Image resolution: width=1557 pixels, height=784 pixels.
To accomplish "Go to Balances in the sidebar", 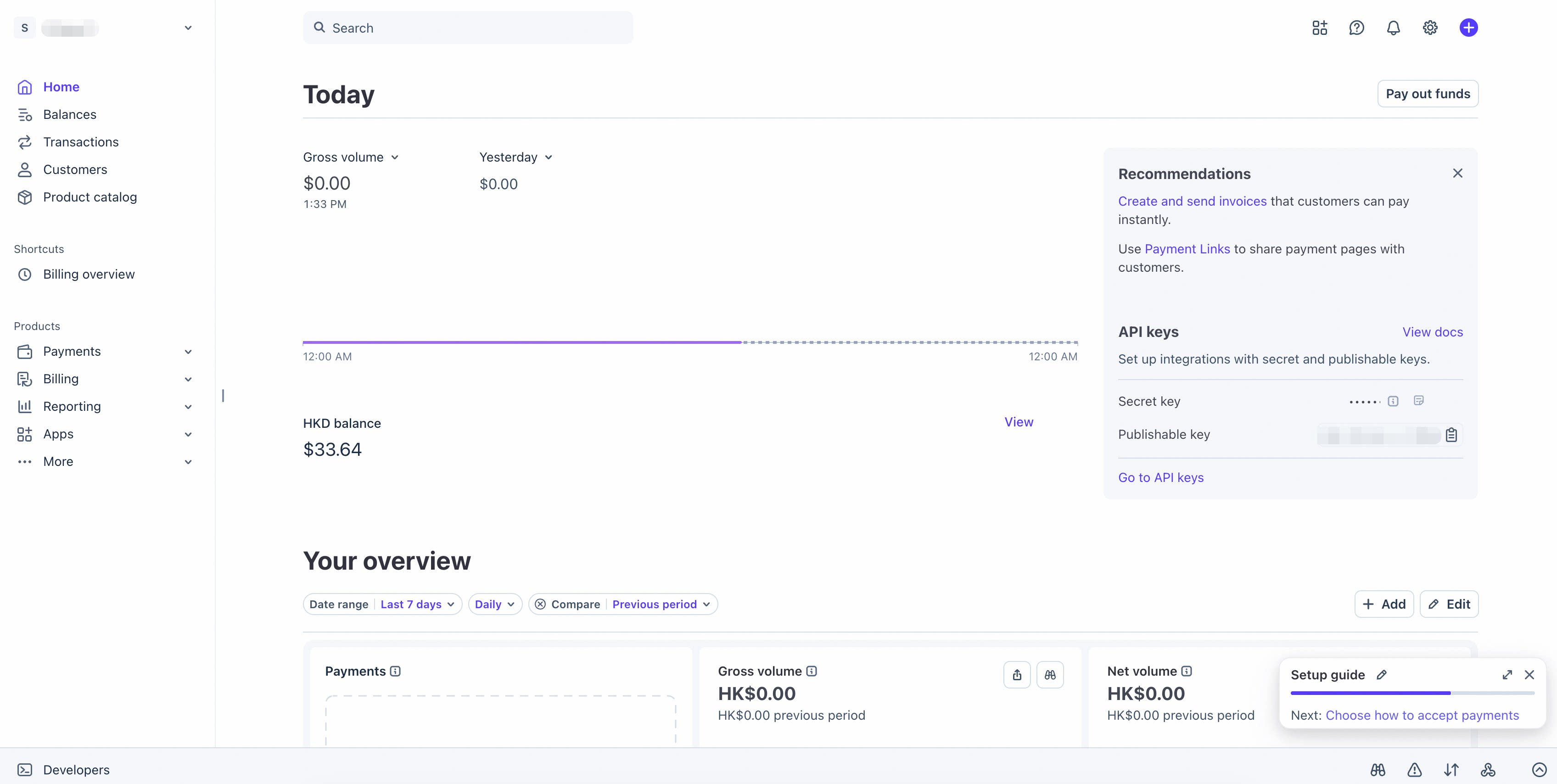I will point(69,114).
